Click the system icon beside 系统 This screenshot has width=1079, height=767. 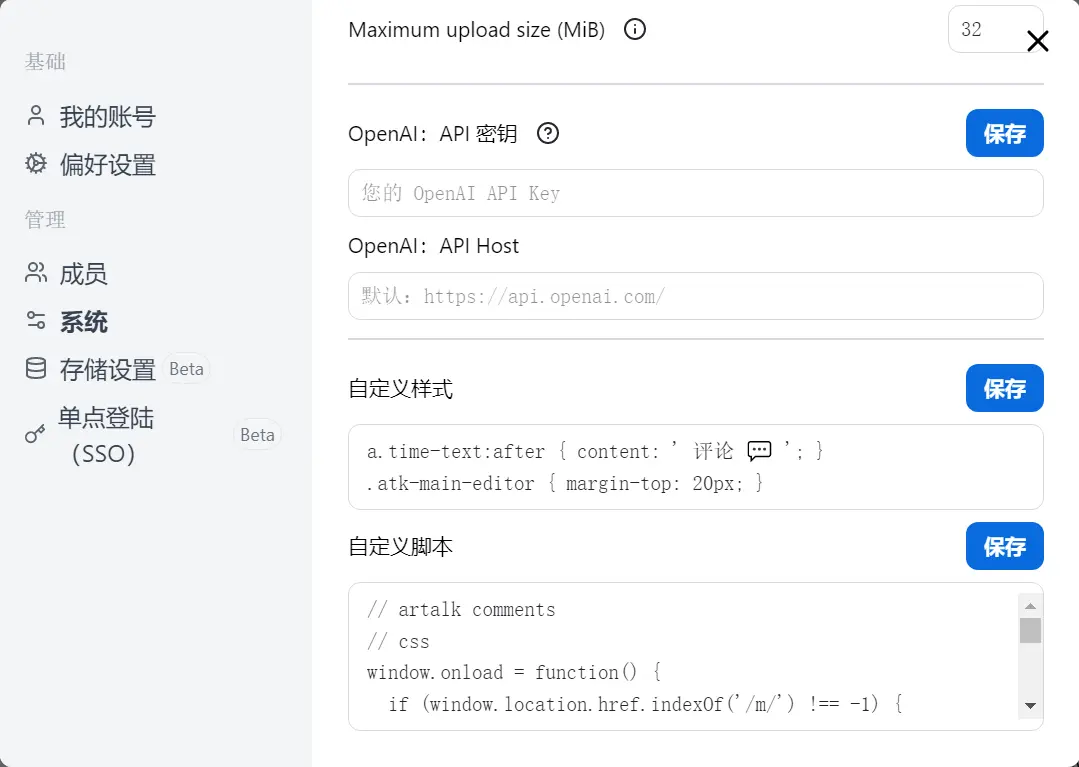coord(36,321)
